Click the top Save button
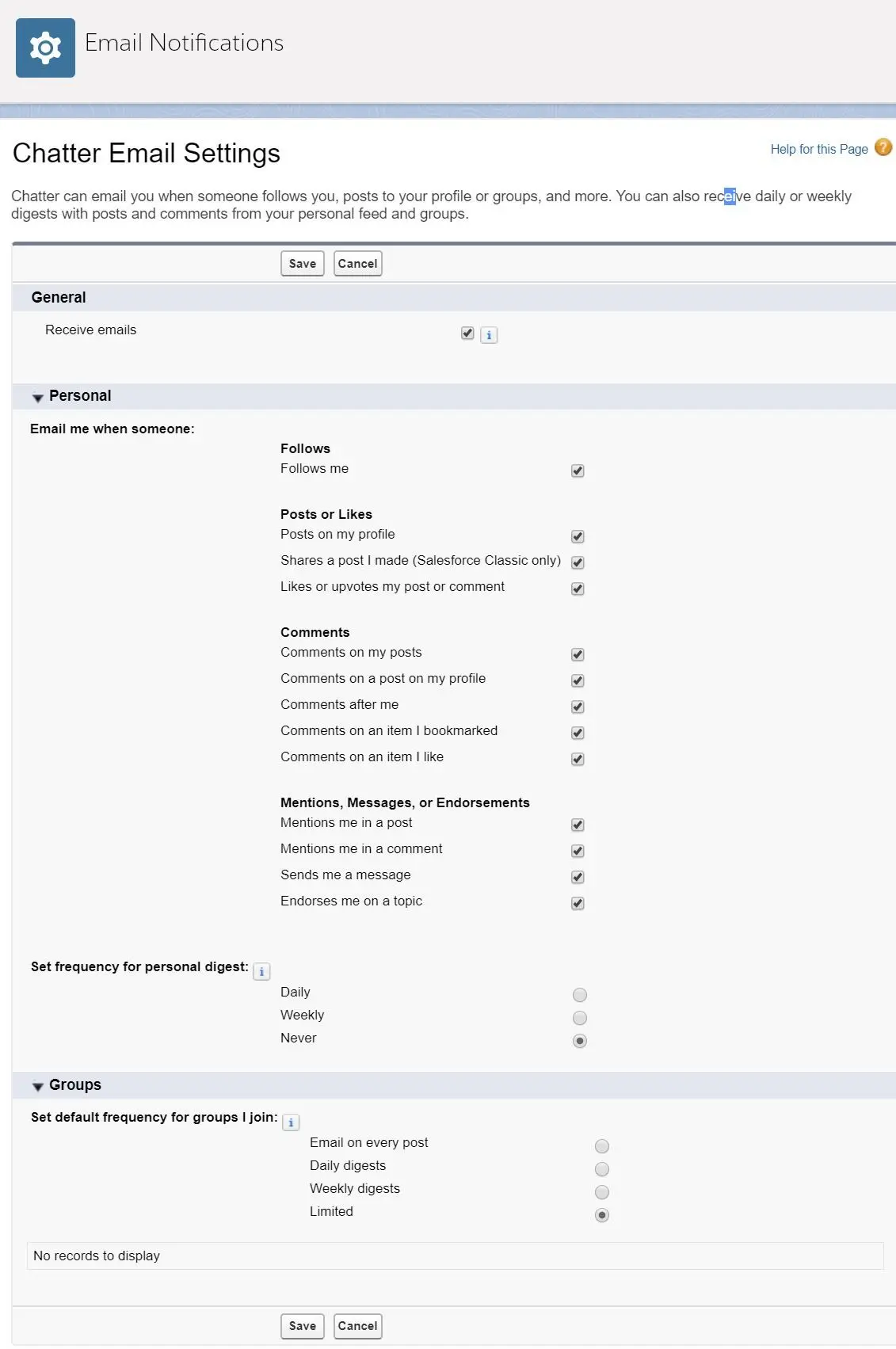This screenshot has width=896, height=1349. [x=303, y=264]
